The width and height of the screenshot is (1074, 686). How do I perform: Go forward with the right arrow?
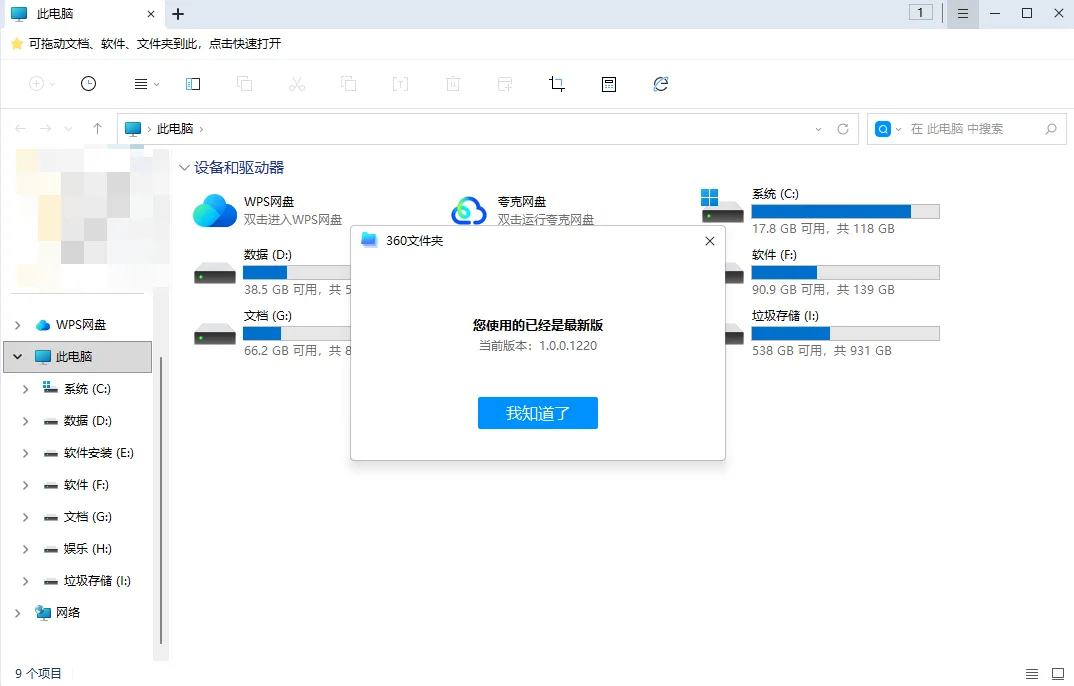(x=45, y=129)
